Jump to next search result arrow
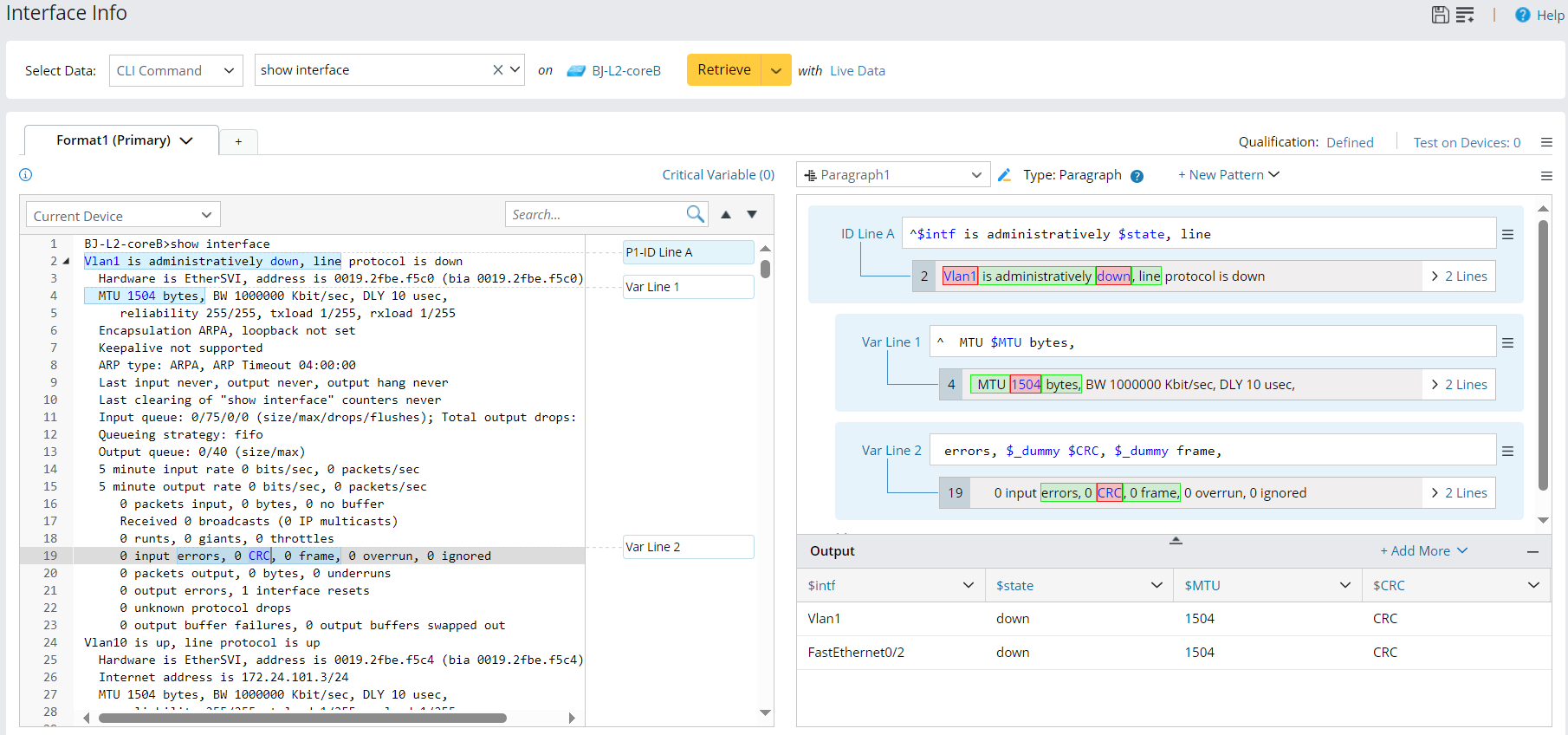 [752, 214]
